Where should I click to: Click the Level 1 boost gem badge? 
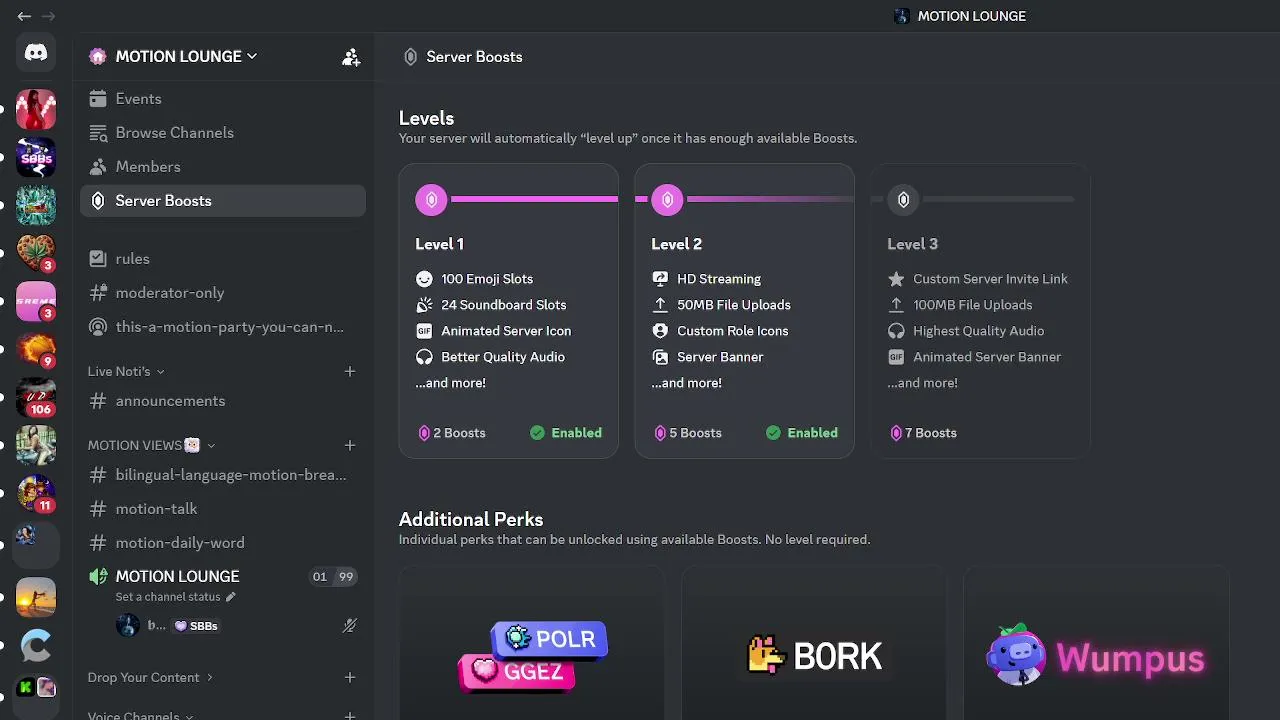pyautogui.click(x=431, y=200)
